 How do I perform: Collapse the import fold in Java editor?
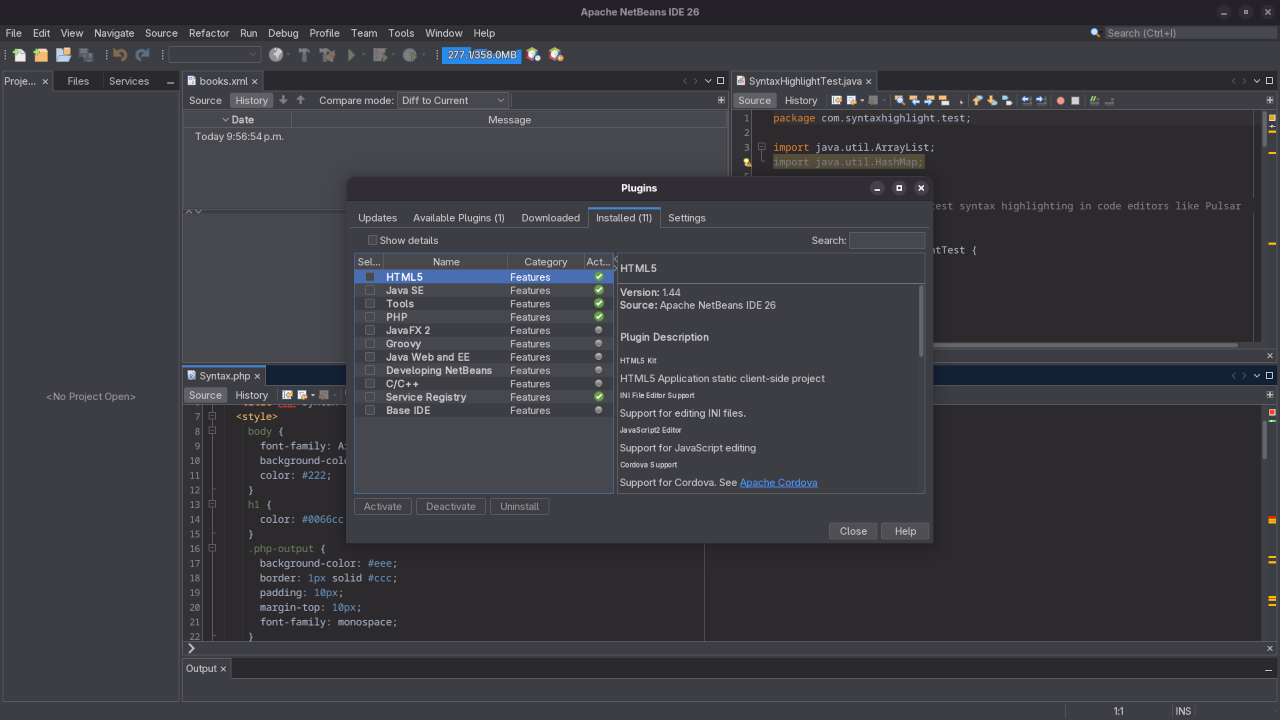coord(761,147)
